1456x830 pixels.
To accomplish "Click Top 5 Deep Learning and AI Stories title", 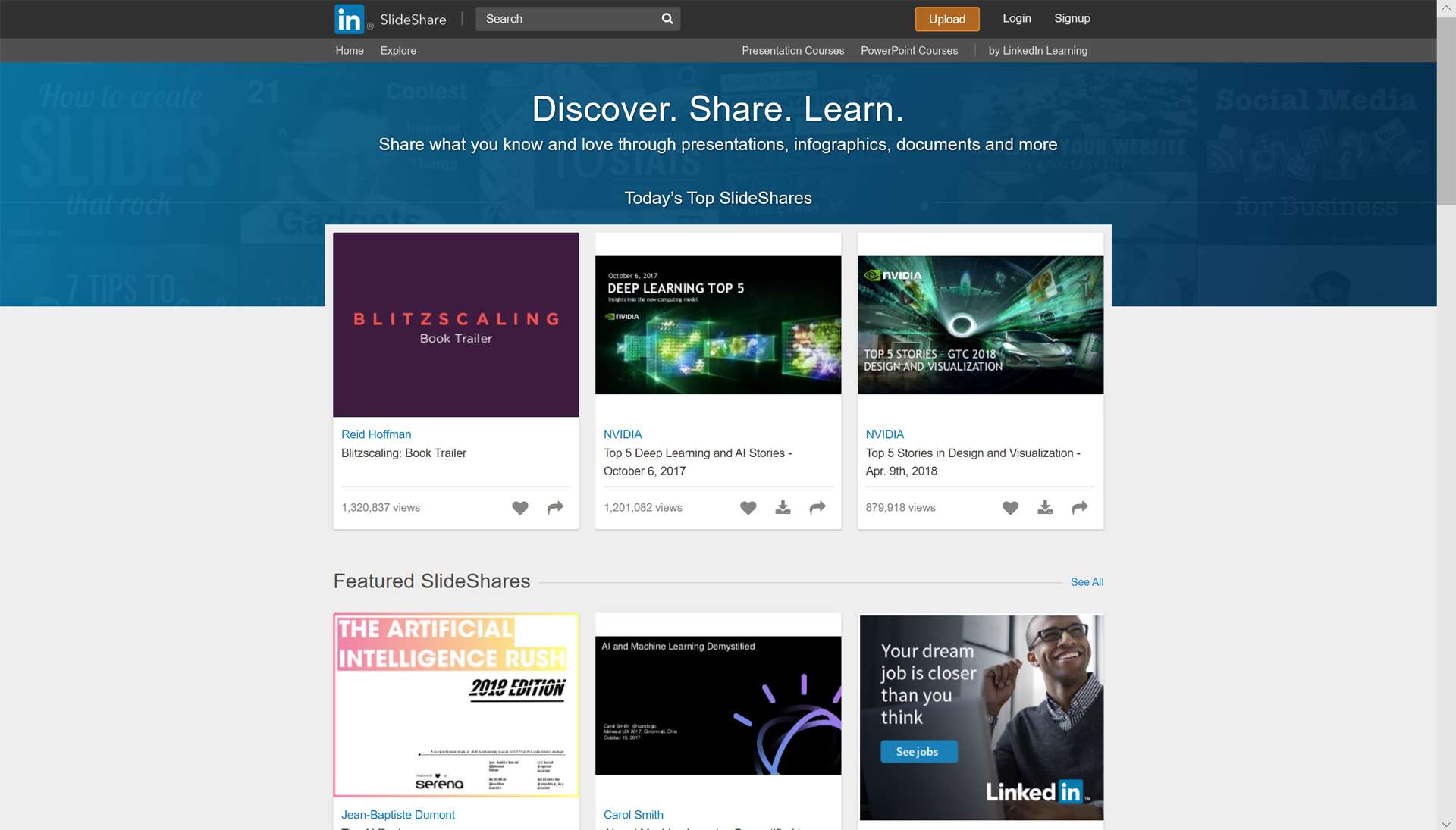I will coord(698,462).
